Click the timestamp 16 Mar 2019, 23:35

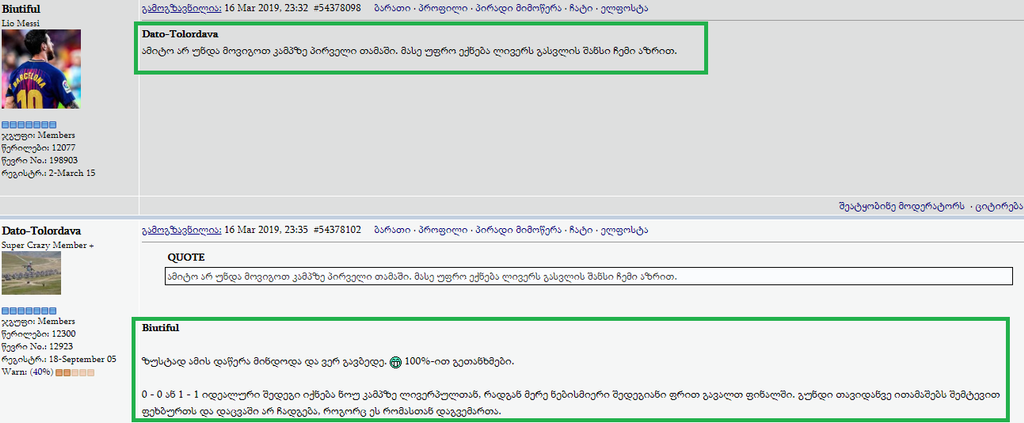pyautogui.click(x=266, y=230)
